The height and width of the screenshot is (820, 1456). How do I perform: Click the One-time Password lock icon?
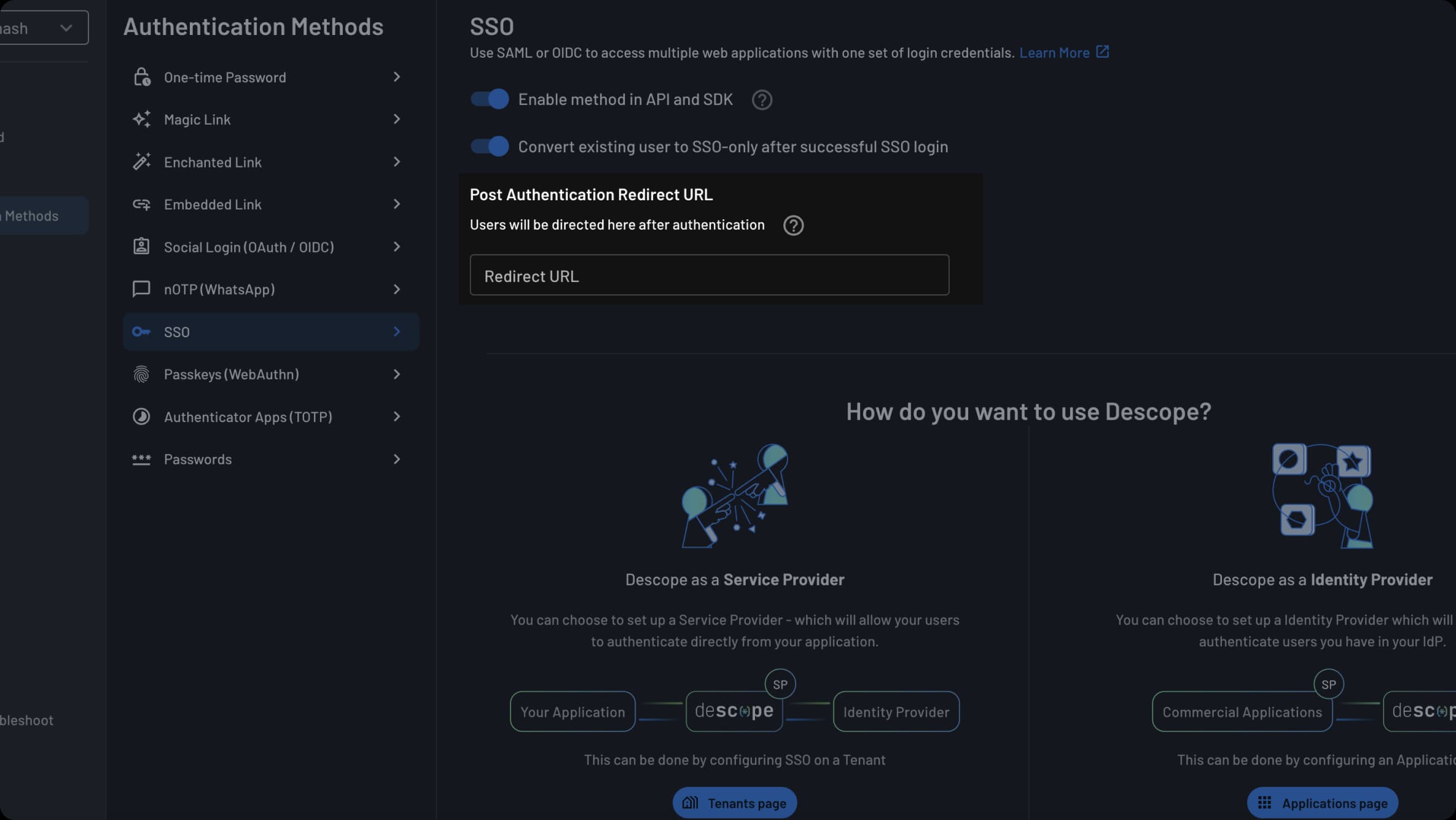142,77
